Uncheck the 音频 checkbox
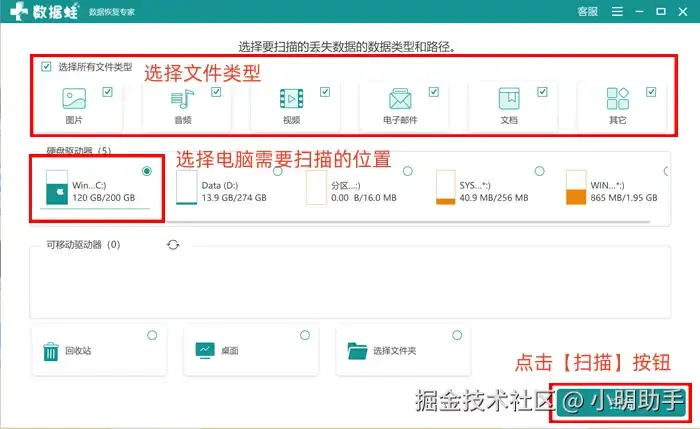 [216, 92]
